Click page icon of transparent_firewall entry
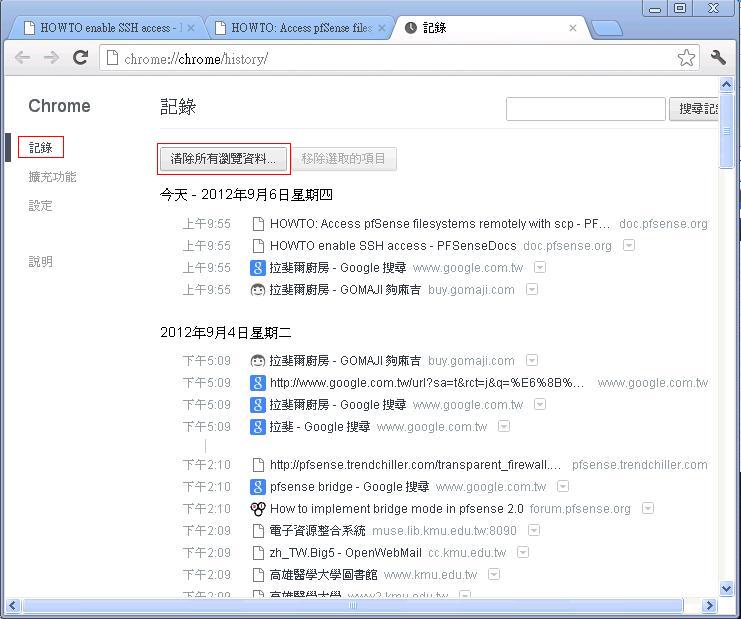Image resolution: width=741 pixels, height=619 pixels. coord(258,465)
